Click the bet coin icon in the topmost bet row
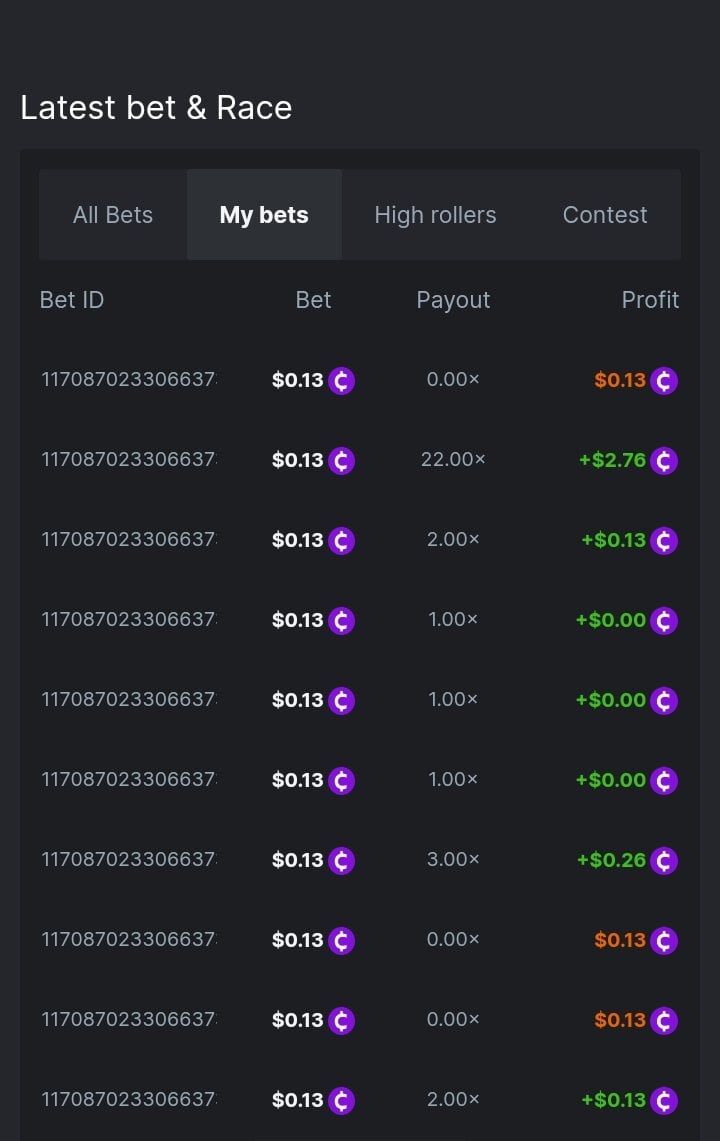 point(342,381)
